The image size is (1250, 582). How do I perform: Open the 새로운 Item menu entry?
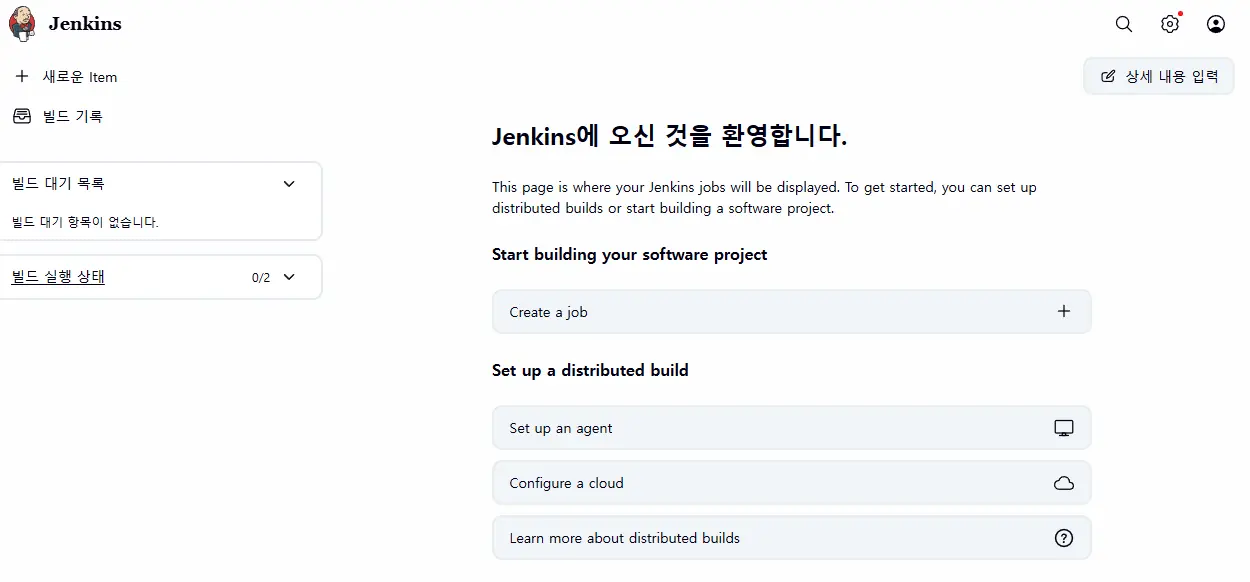click(x=80, y=77)
